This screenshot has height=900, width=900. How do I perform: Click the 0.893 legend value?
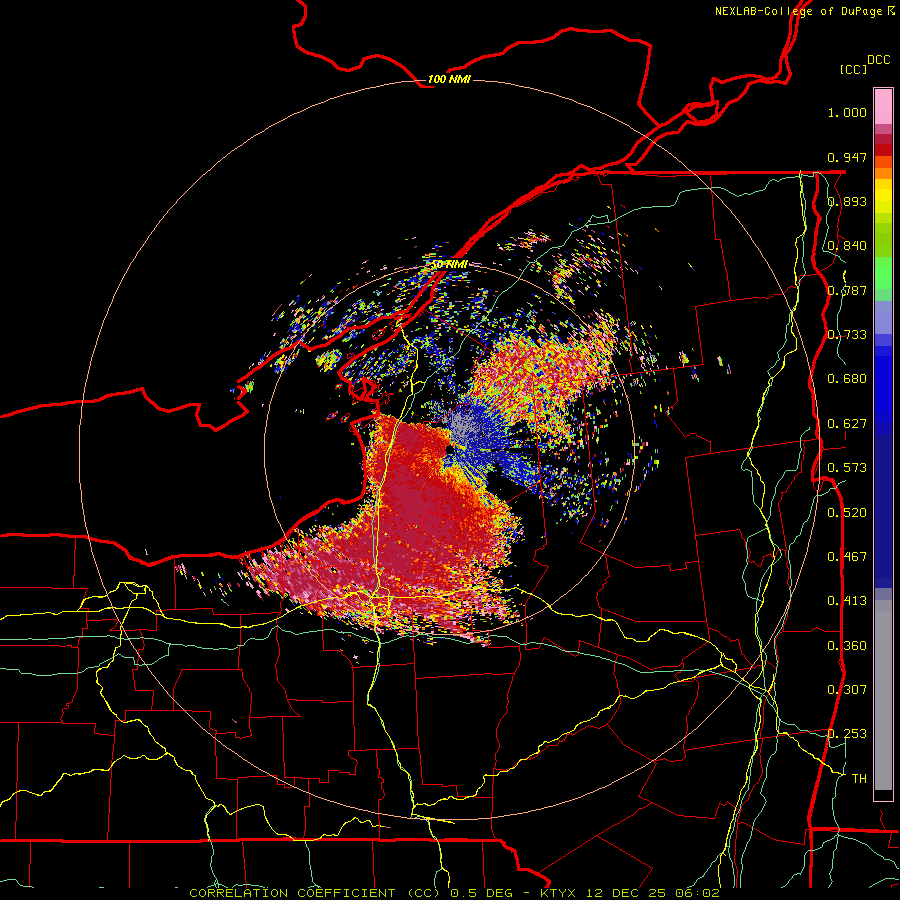[x=847, y=201]
